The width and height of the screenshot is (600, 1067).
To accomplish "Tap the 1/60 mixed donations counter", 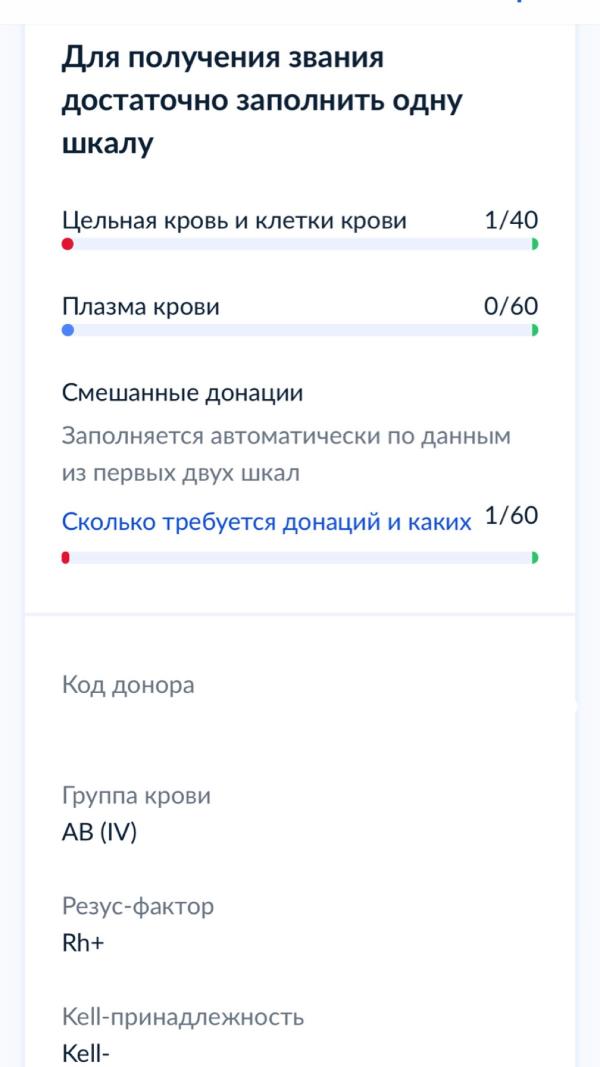I will click(510, 516).
